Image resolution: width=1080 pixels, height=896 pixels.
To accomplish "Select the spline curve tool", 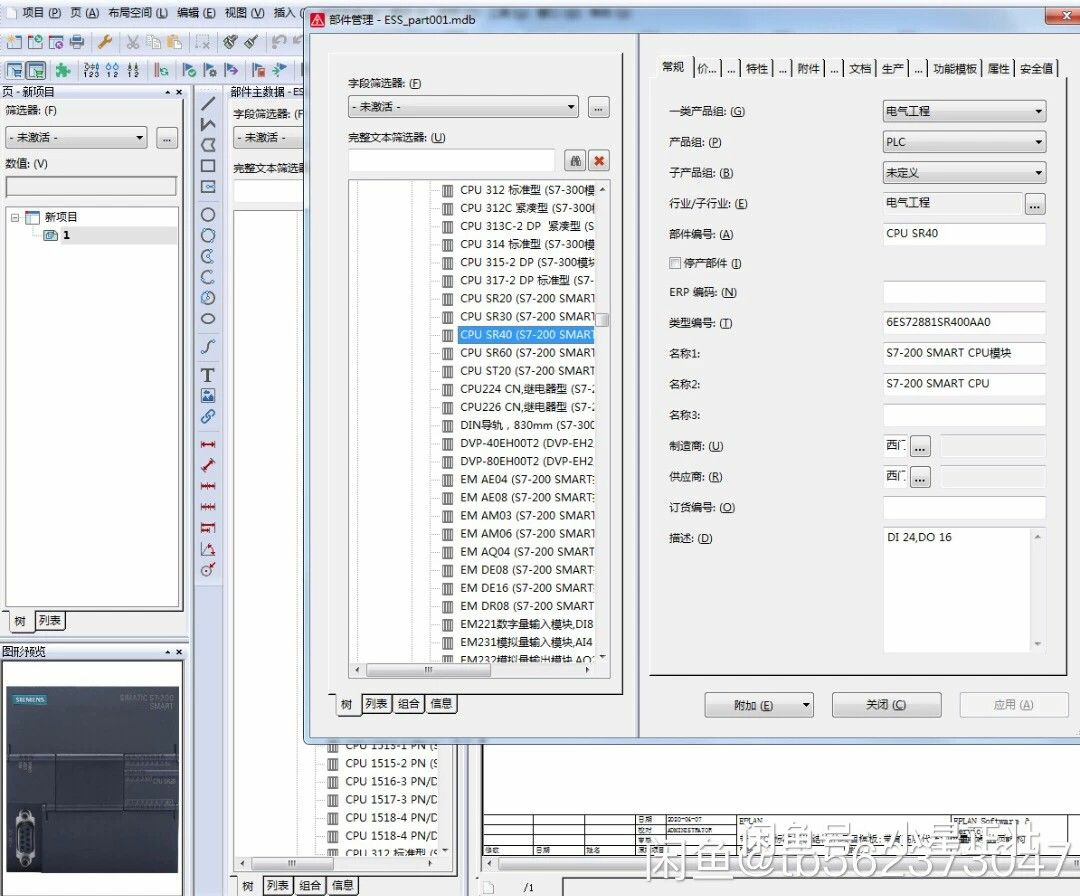I will (207, 346).
